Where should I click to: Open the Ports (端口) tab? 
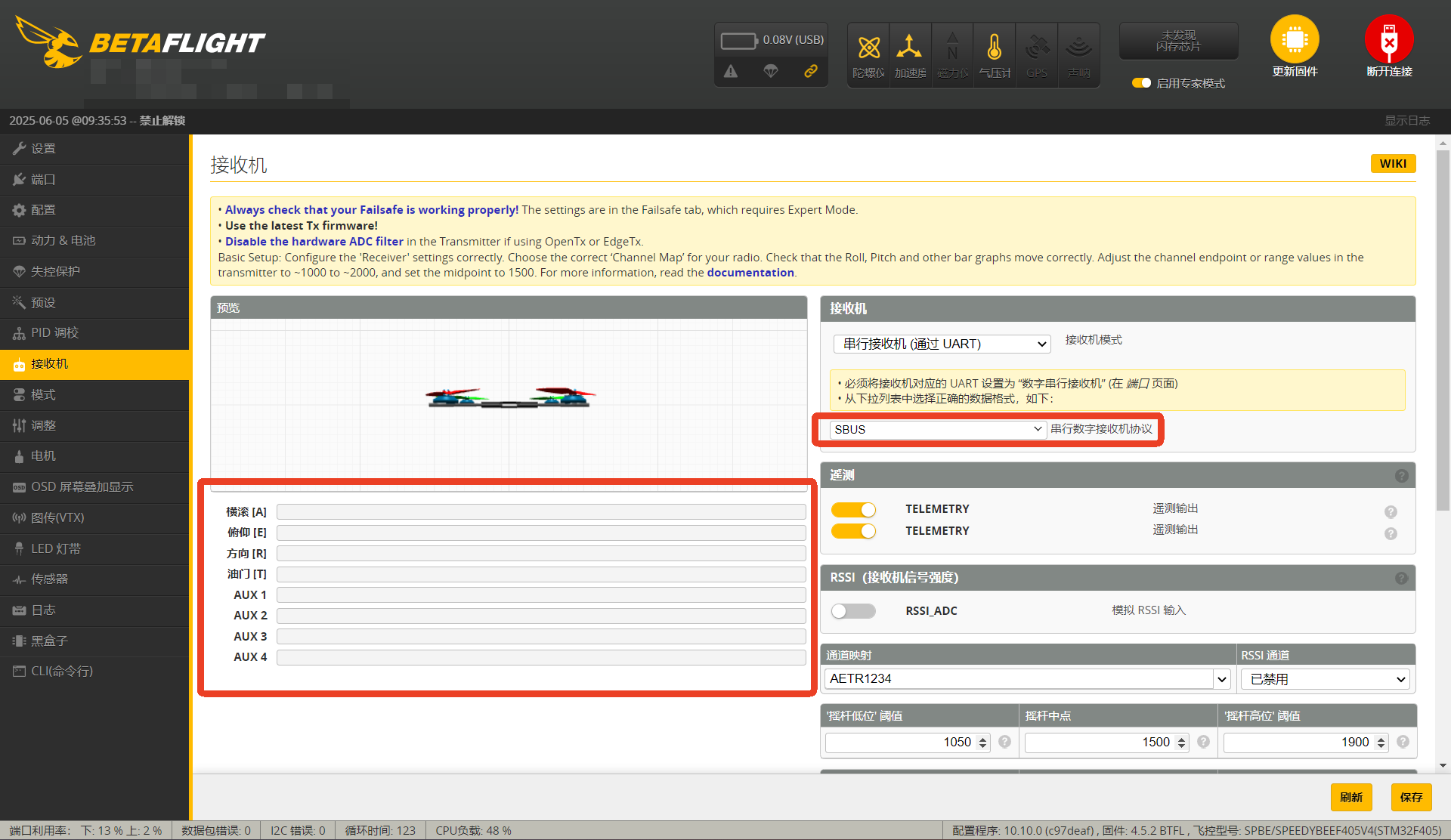tap(94, 180)
